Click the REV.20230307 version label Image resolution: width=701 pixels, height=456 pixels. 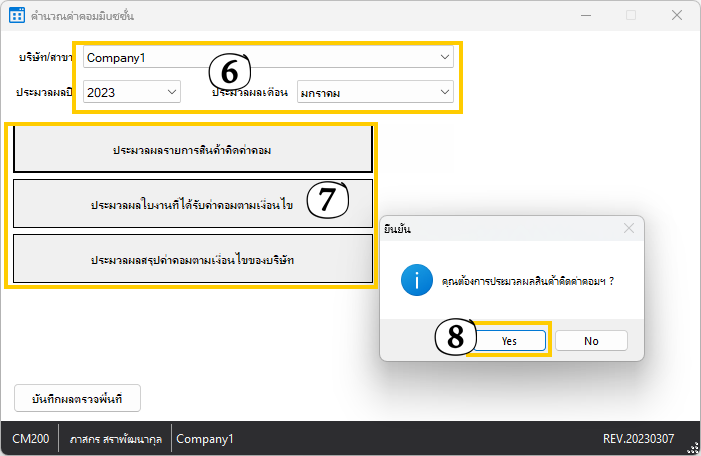coord(639,439)
